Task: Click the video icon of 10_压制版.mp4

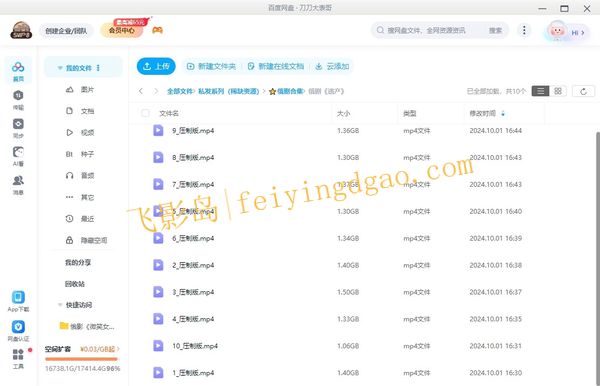Action: click(158, 346)
